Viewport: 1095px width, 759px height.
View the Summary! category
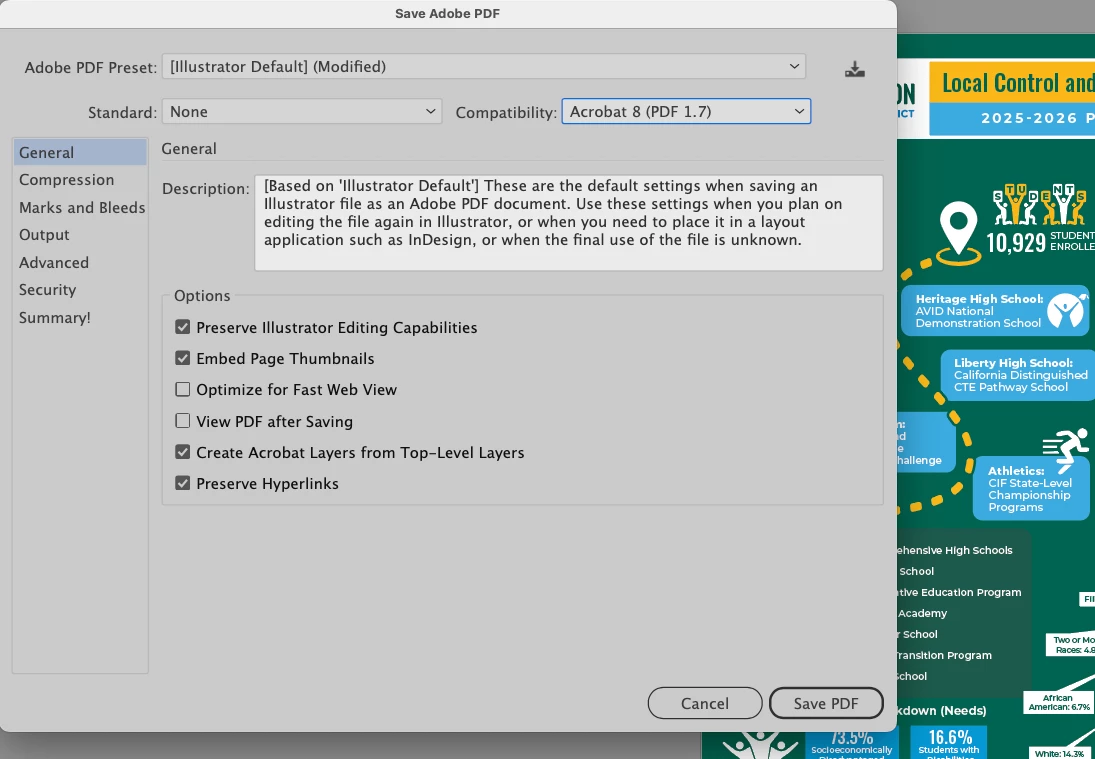point(54,318)
